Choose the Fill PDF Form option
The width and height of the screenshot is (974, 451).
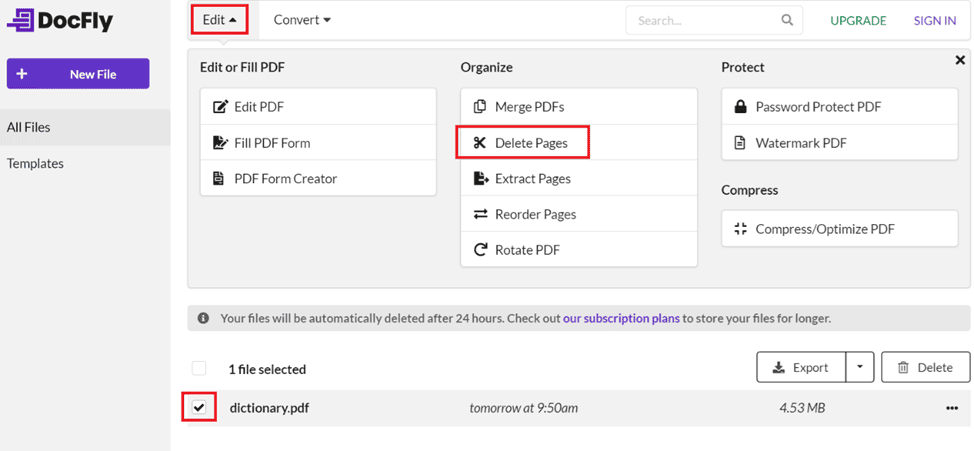click(318, 143)
